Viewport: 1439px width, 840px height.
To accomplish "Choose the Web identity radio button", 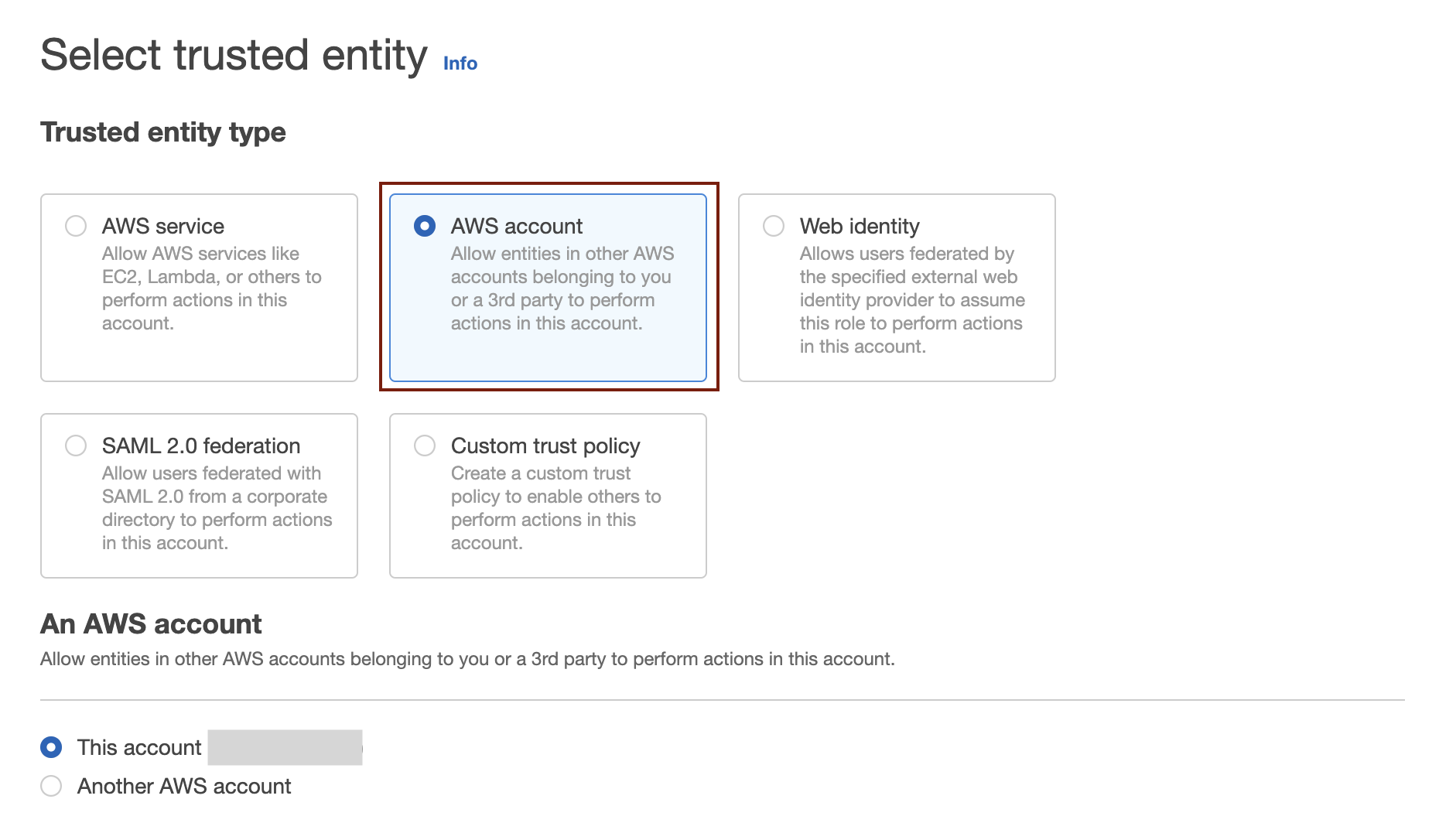I will pos(774,226).
